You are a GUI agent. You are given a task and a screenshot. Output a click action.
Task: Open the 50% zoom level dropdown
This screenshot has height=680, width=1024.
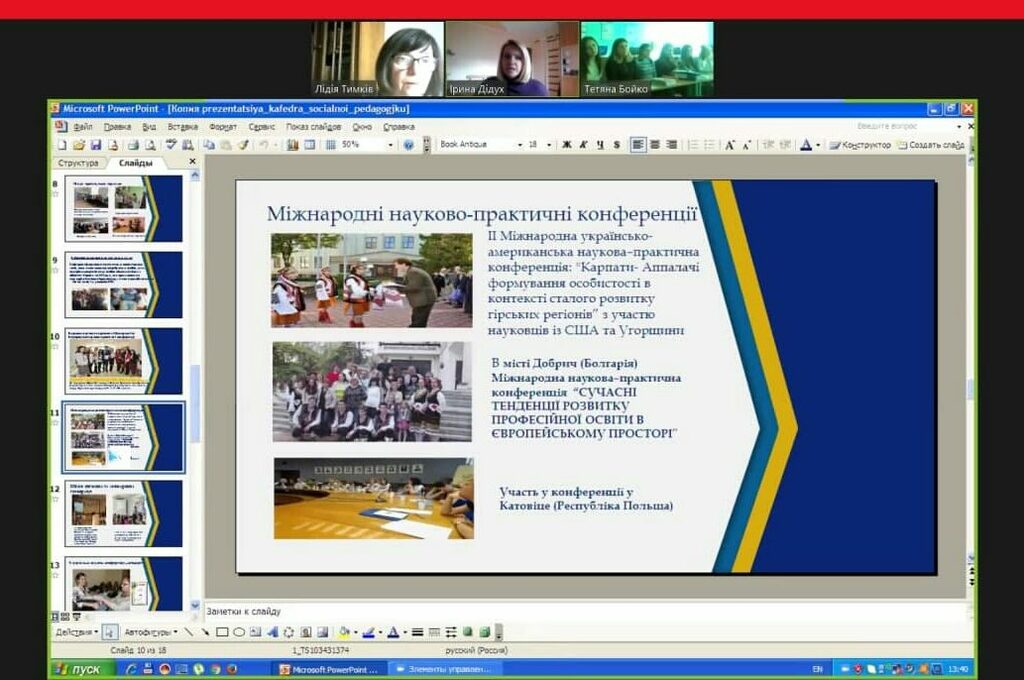point(390,145)
